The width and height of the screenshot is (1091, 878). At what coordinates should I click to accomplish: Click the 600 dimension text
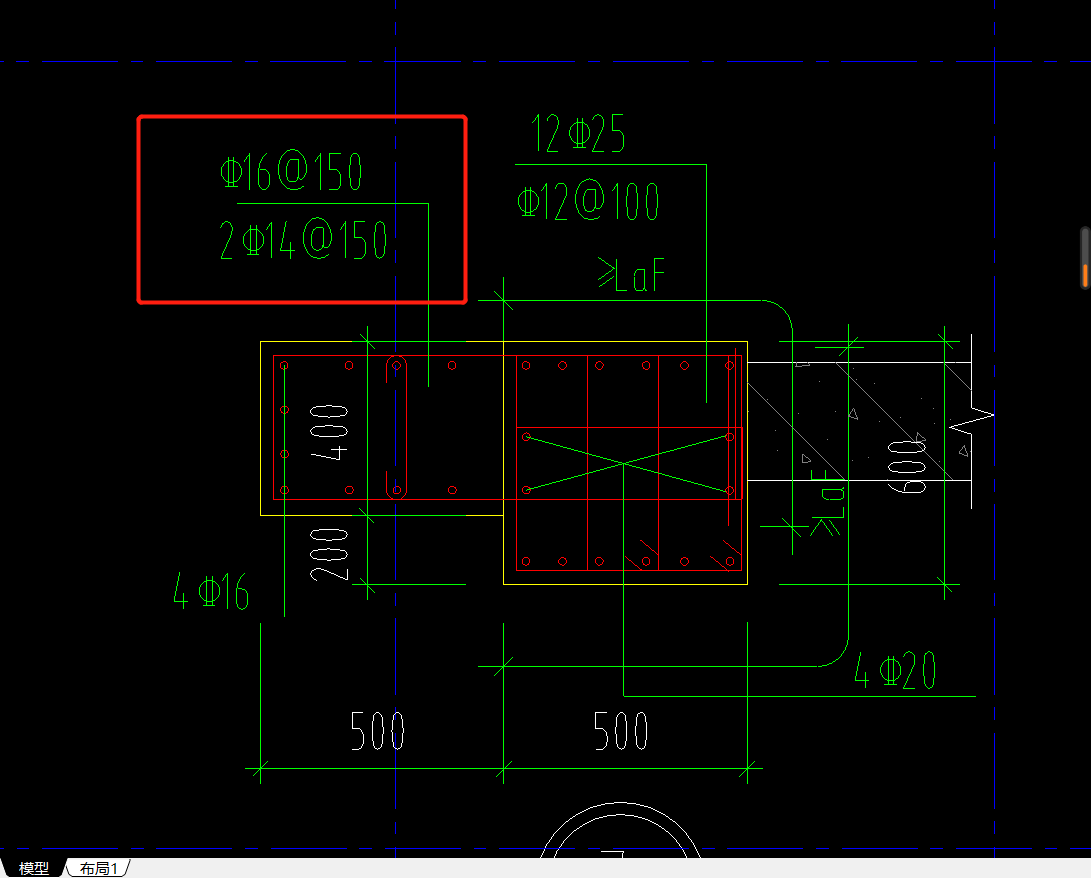pos(907,466)
